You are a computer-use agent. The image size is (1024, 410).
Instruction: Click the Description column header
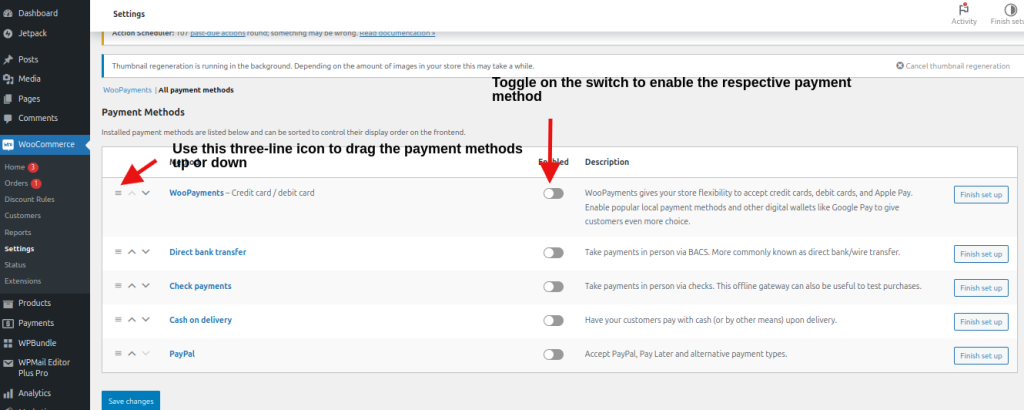coord(607,162)
